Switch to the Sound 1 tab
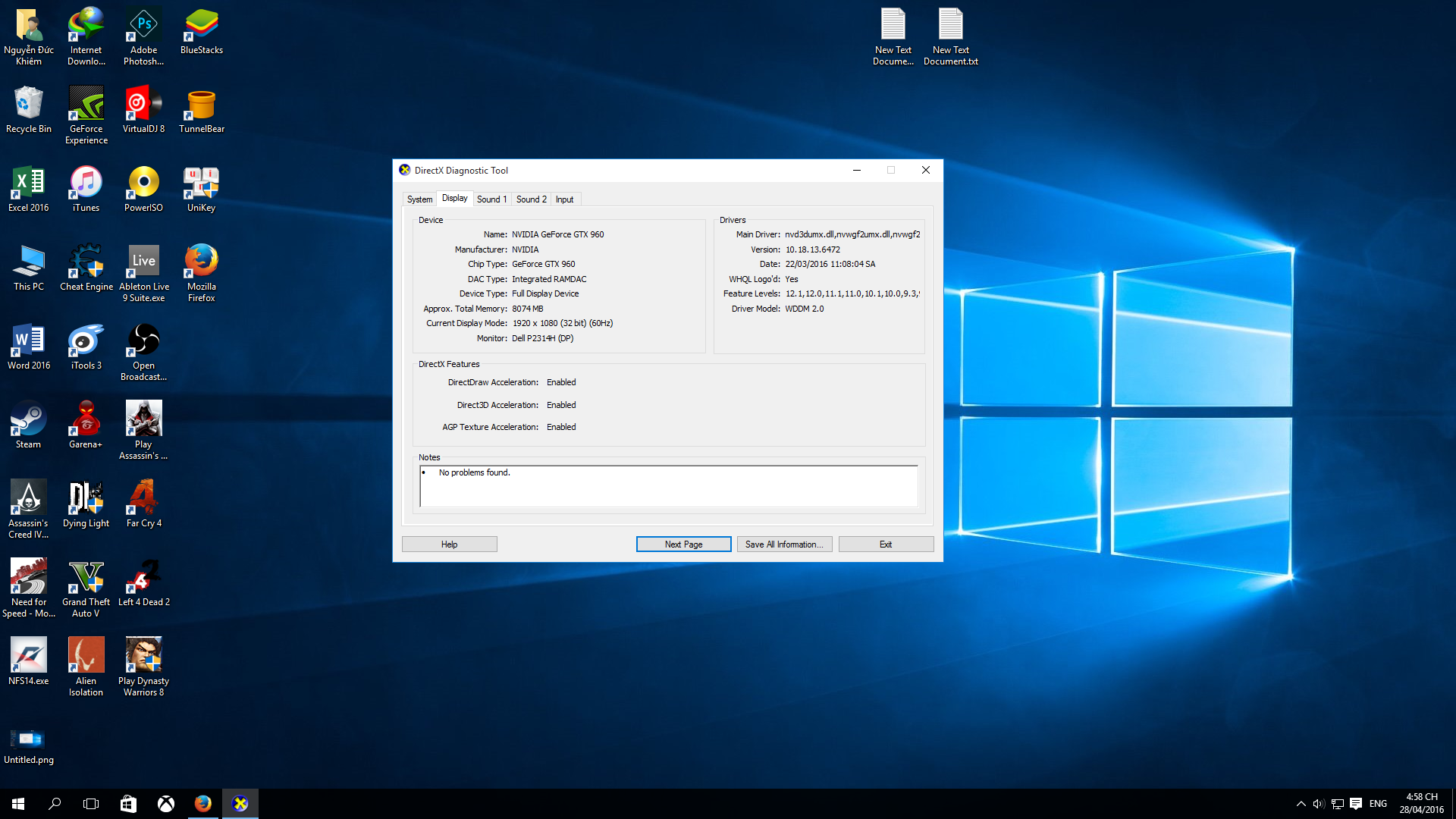1456x819 pixels. [491, 199]
